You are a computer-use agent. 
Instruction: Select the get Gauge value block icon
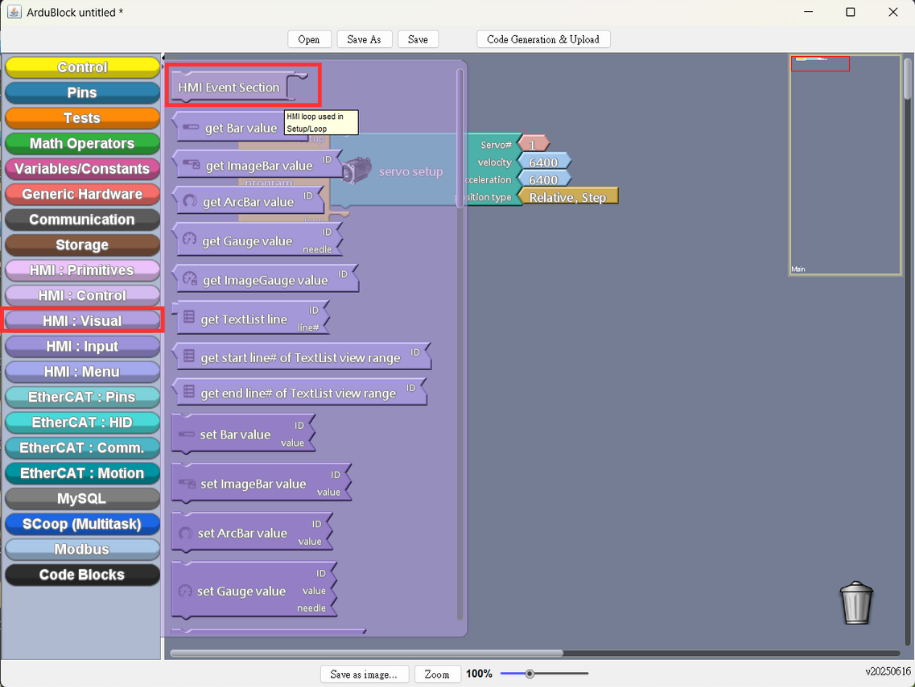[x=190, y=239]
